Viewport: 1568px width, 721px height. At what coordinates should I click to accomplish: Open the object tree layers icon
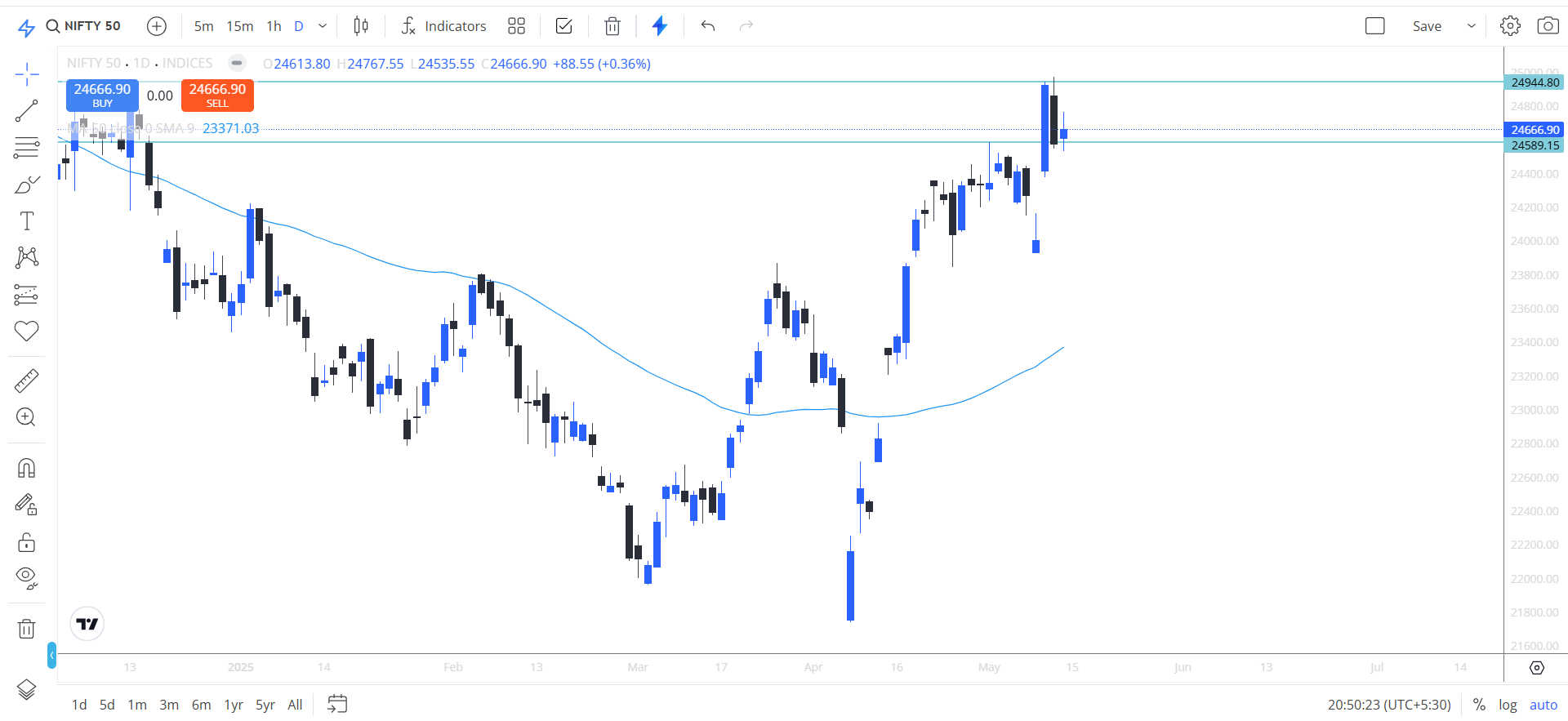26,690
